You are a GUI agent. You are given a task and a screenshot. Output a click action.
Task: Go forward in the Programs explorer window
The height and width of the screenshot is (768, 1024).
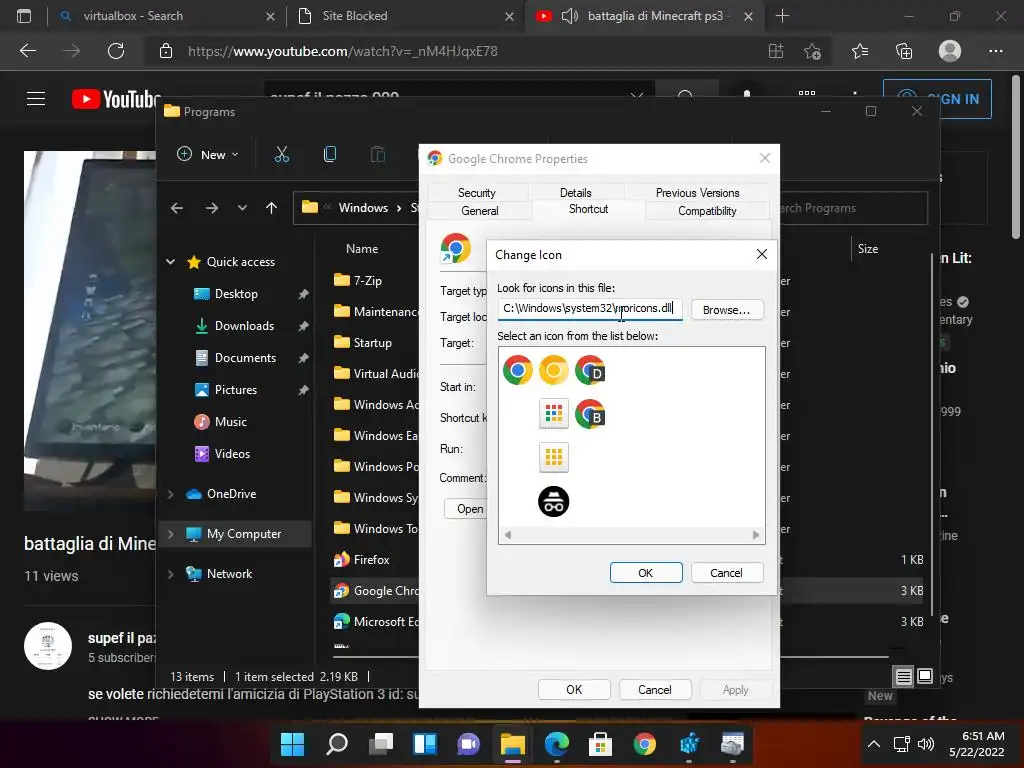click(212, 208)
